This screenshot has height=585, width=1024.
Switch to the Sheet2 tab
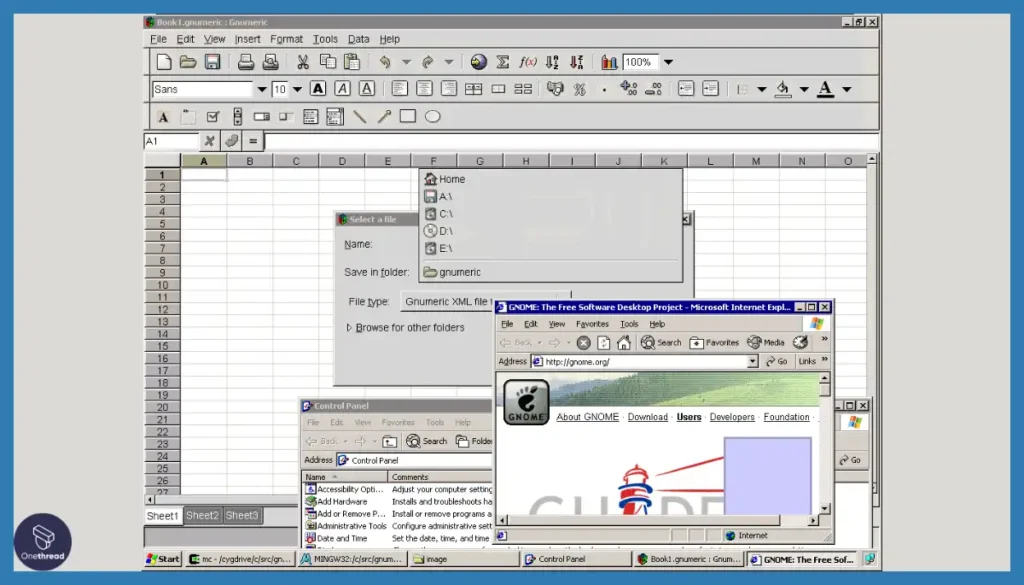click(202, 515)
